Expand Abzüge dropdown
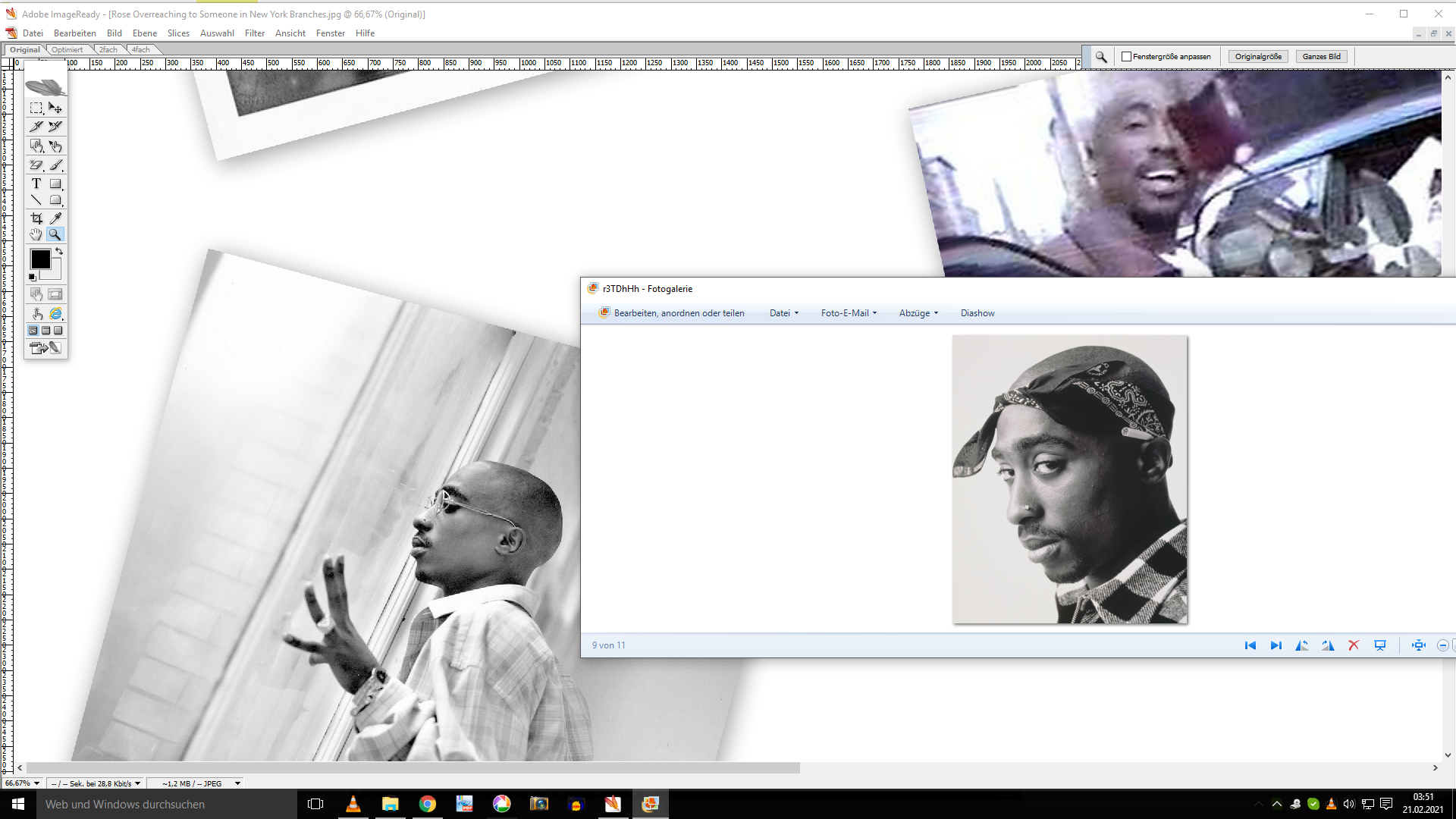Viewport: 1456px width, 819px height. pyautogui.click(x=918, y=313)
